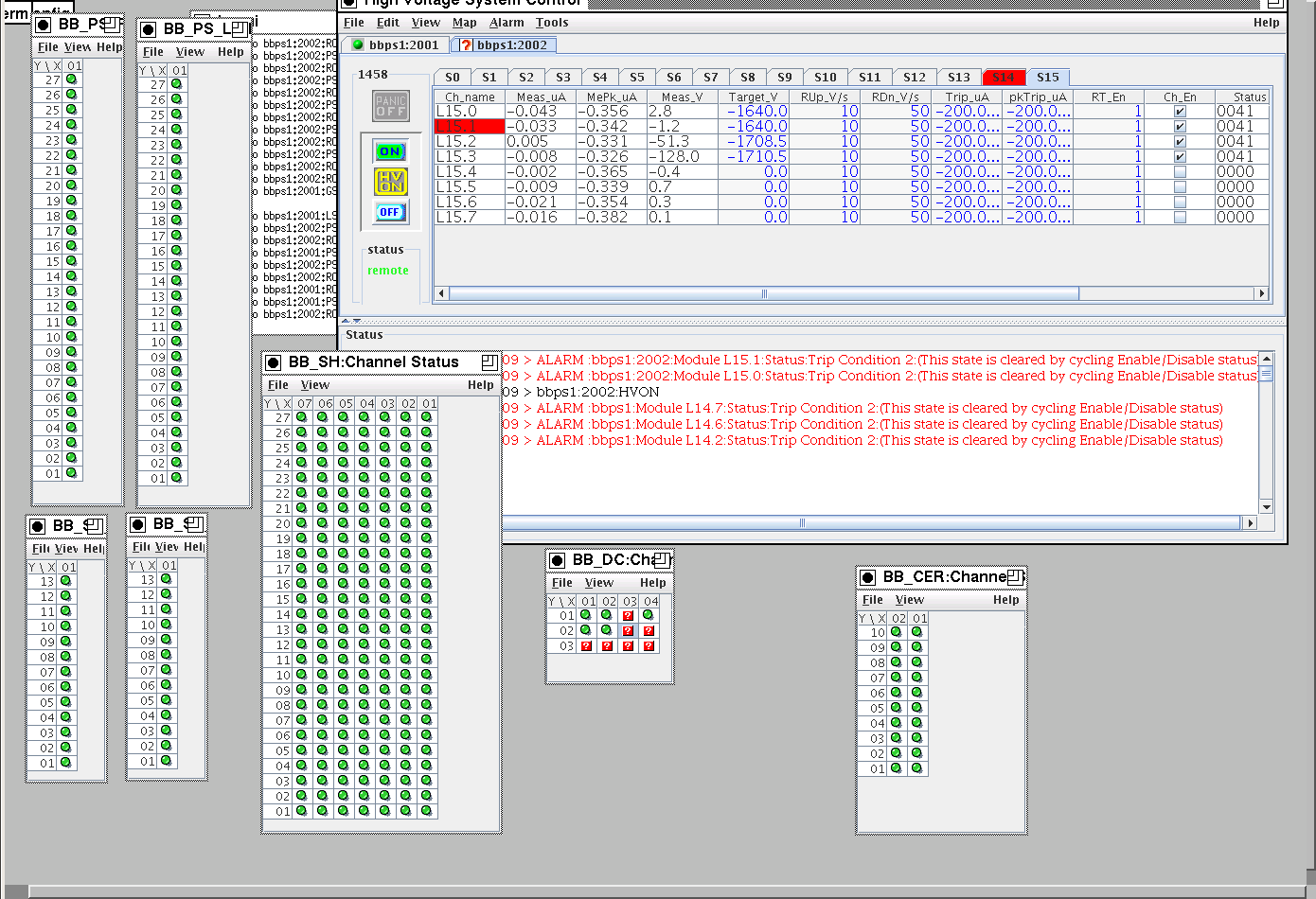Viewport: 1316px width, 899px height.
Task: Toggle Ch_En checkbox for the red L15.1 row
Action: click(1180, 127)
